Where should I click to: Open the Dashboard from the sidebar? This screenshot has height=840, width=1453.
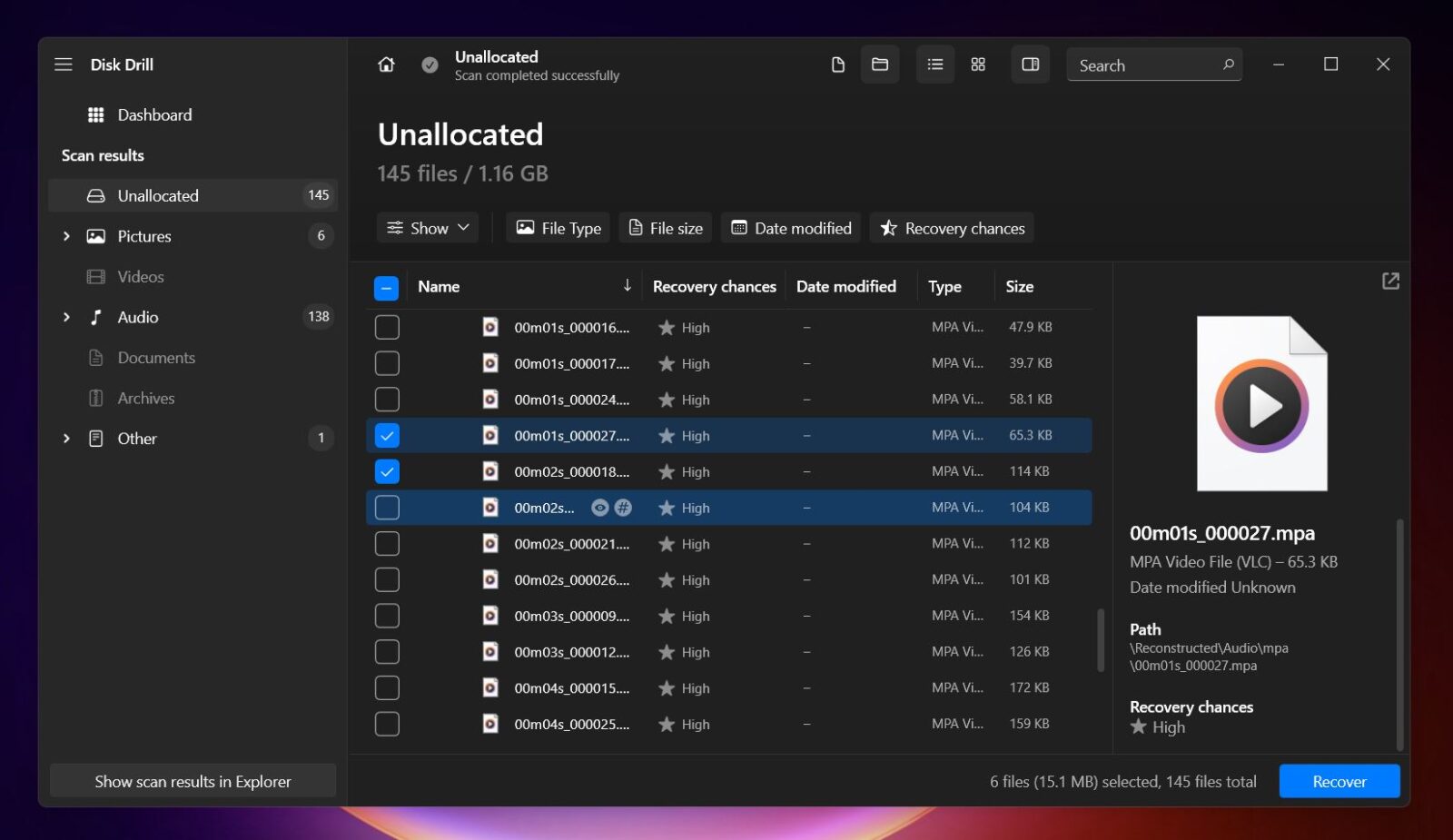tap(154, 114)
